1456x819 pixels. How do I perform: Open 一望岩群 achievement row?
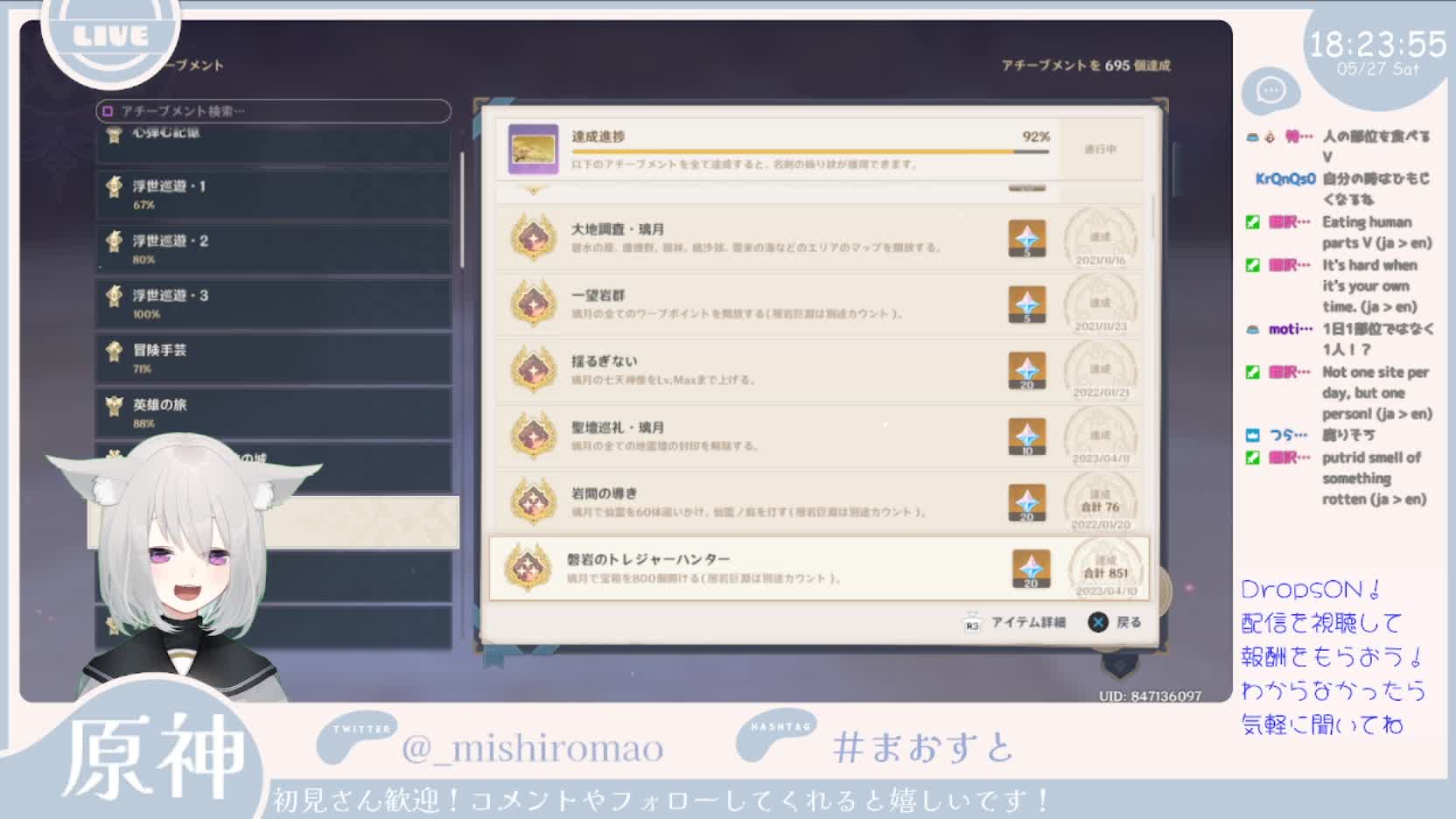click(x=819, y=304)
